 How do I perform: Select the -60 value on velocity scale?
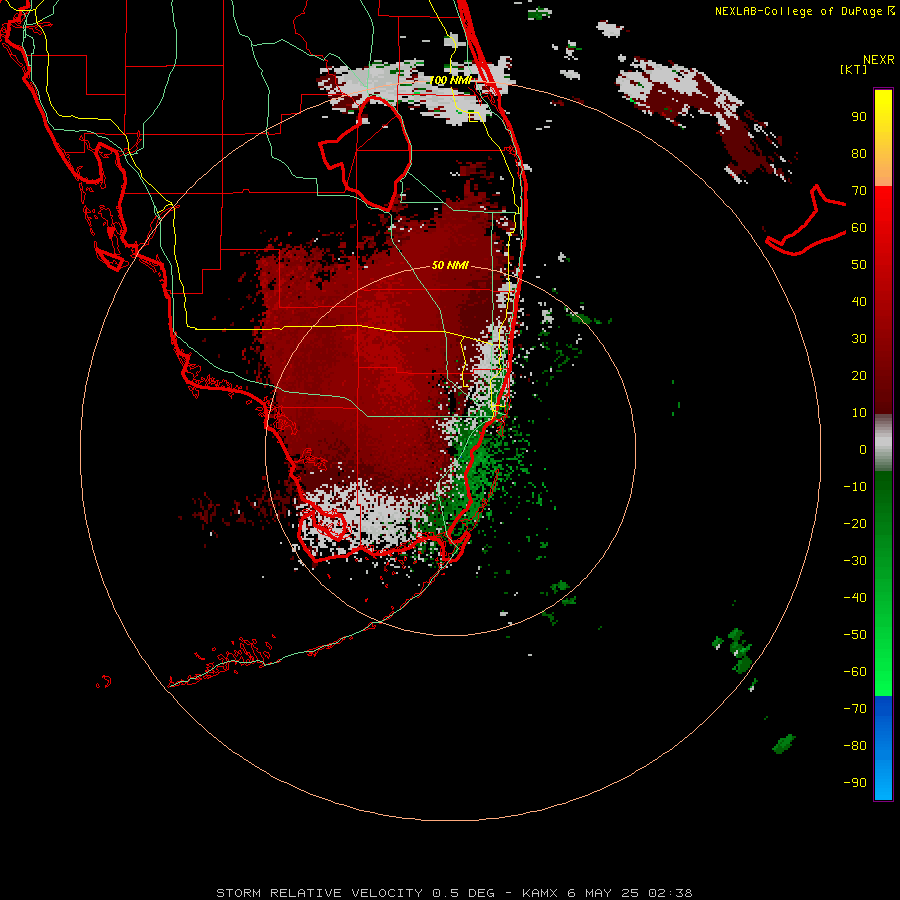pos(855,672)
